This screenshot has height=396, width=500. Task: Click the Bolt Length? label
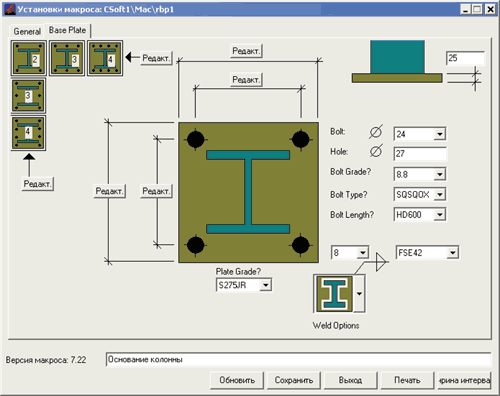coord(352,215)
